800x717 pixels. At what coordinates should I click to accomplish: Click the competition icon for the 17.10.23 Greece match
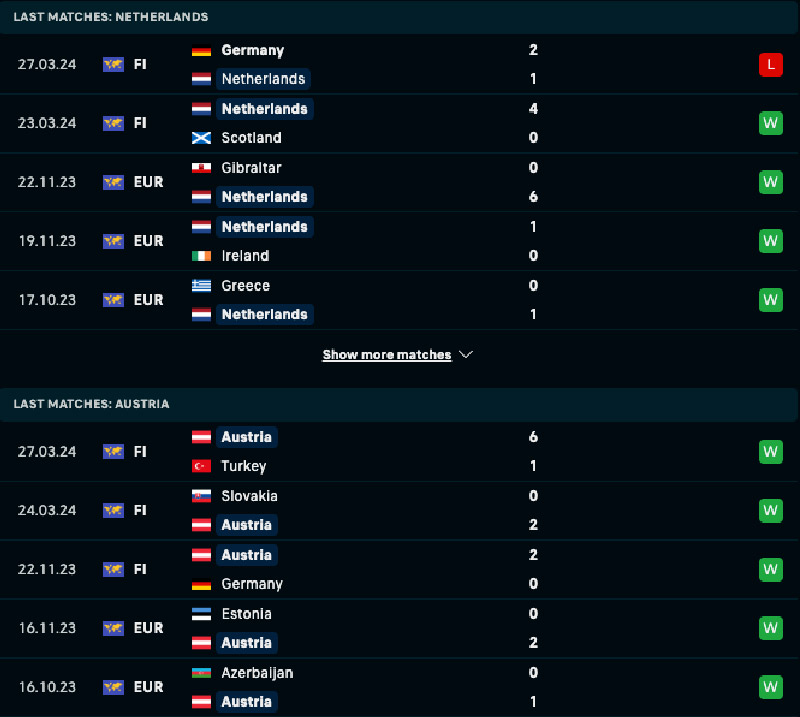(x=113, y=300)
